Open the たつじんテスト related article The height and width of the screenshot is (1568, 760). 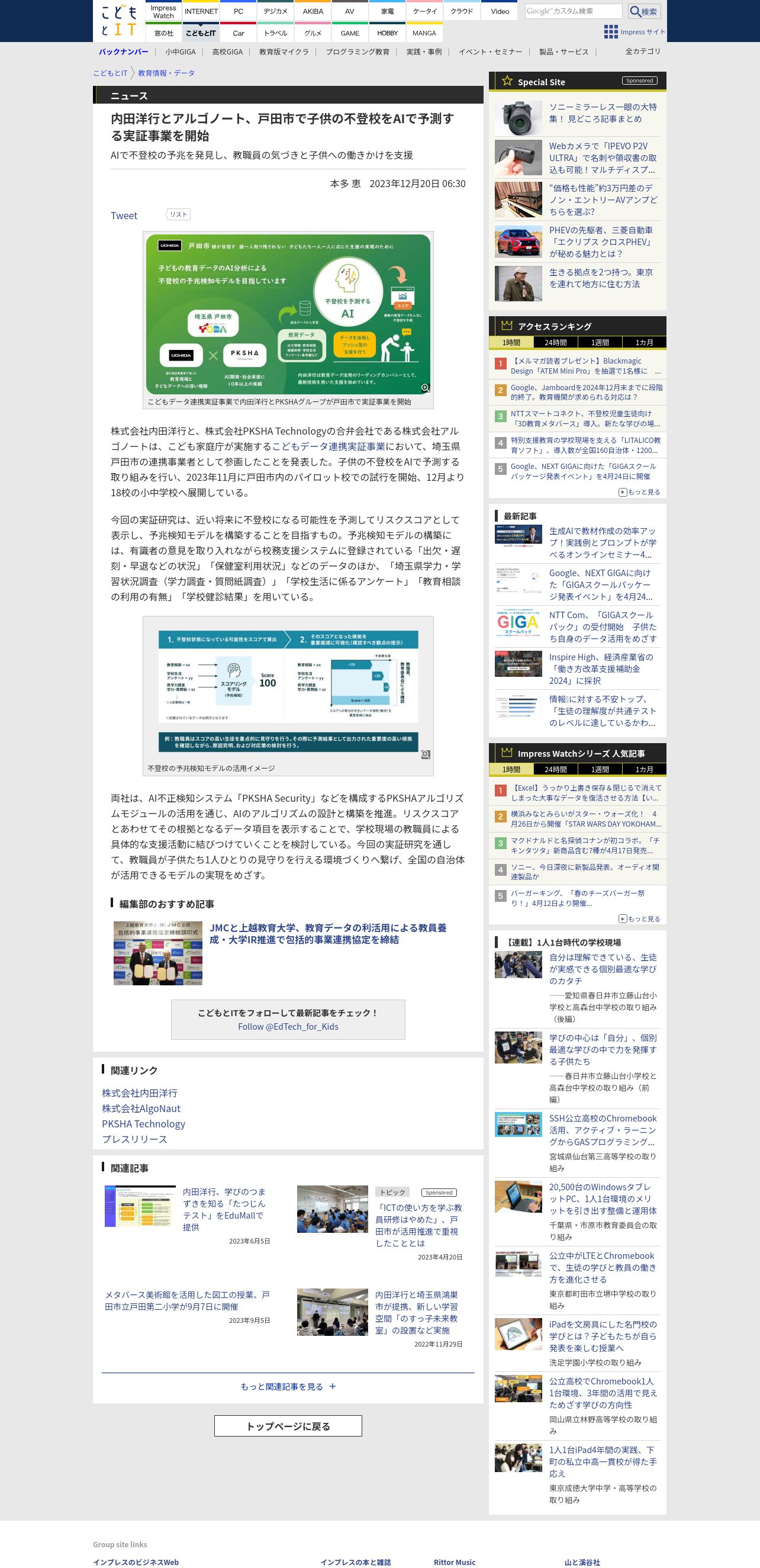click(224, 1209)
